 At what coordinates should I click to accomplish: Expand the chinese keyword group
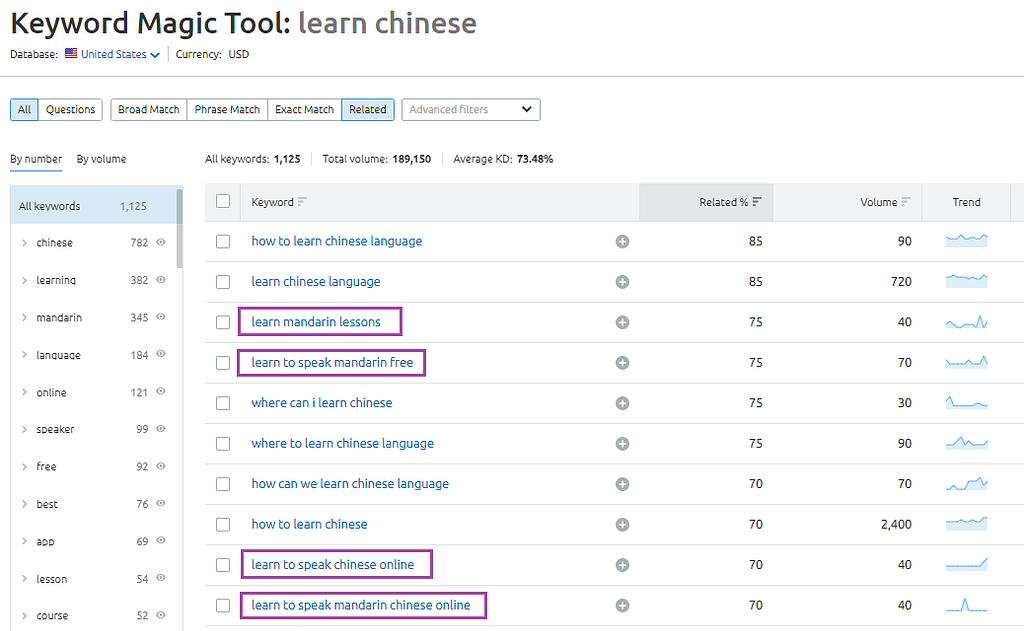pos(24,242)
